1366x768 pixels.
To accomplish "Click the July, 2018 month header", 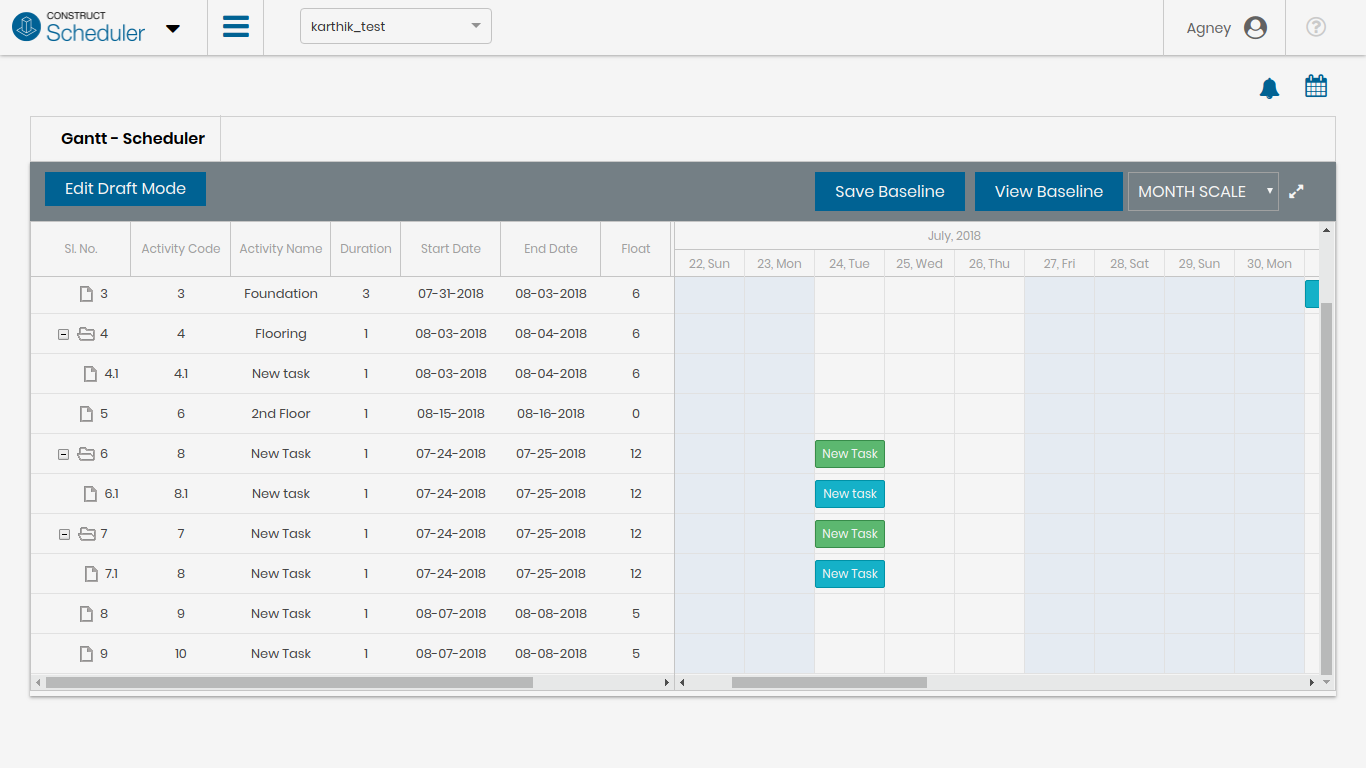I will point(954,236).
